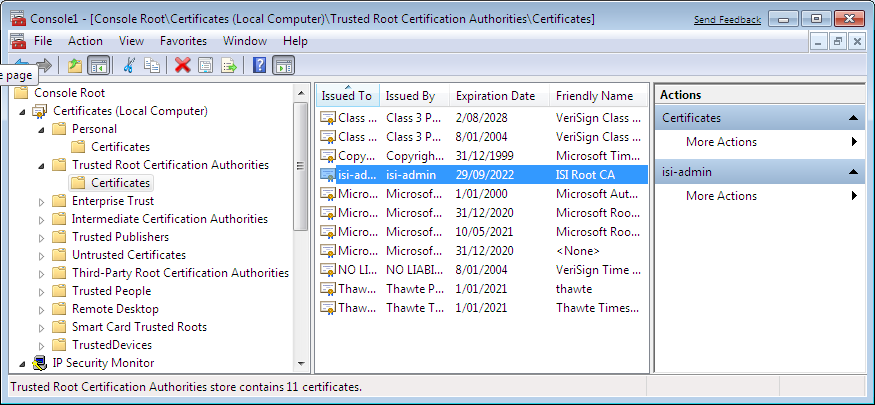Click the Export List toolbar icon
This screenshot has width=875, height=405.
(229, 65)
